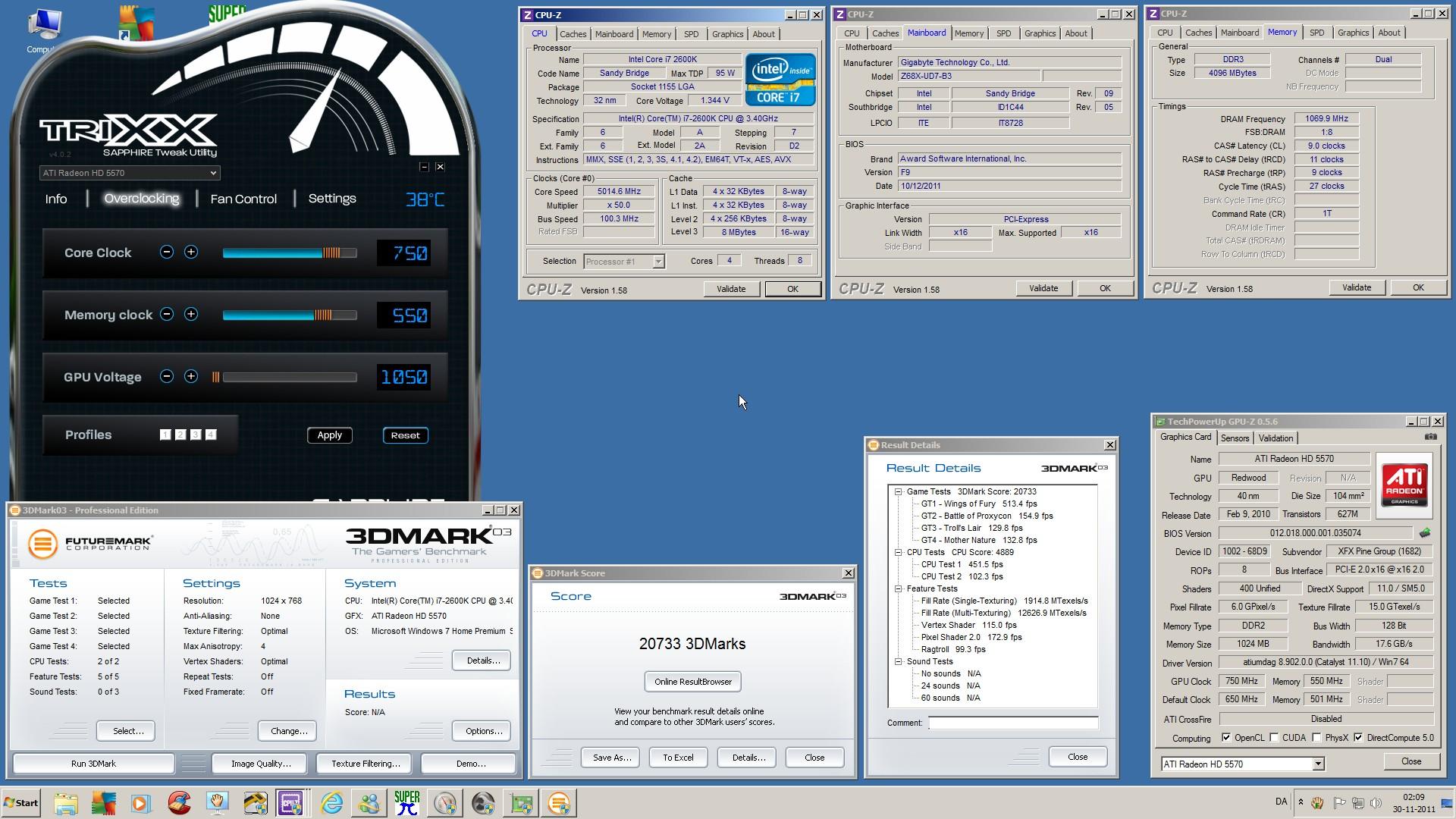Image resolution: width=1456 pixels, height=819 pixels.
Task: Click the ATI Radeon logo in GPU-Z
Action: click(1404, 485)
